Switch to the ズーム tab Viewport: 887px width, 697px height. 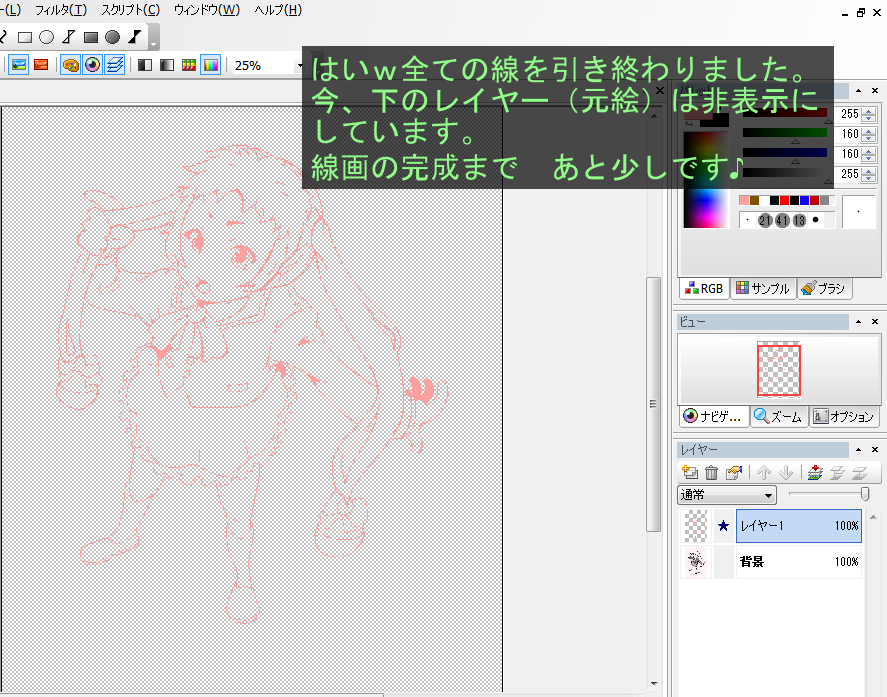(x=778, y=417)
